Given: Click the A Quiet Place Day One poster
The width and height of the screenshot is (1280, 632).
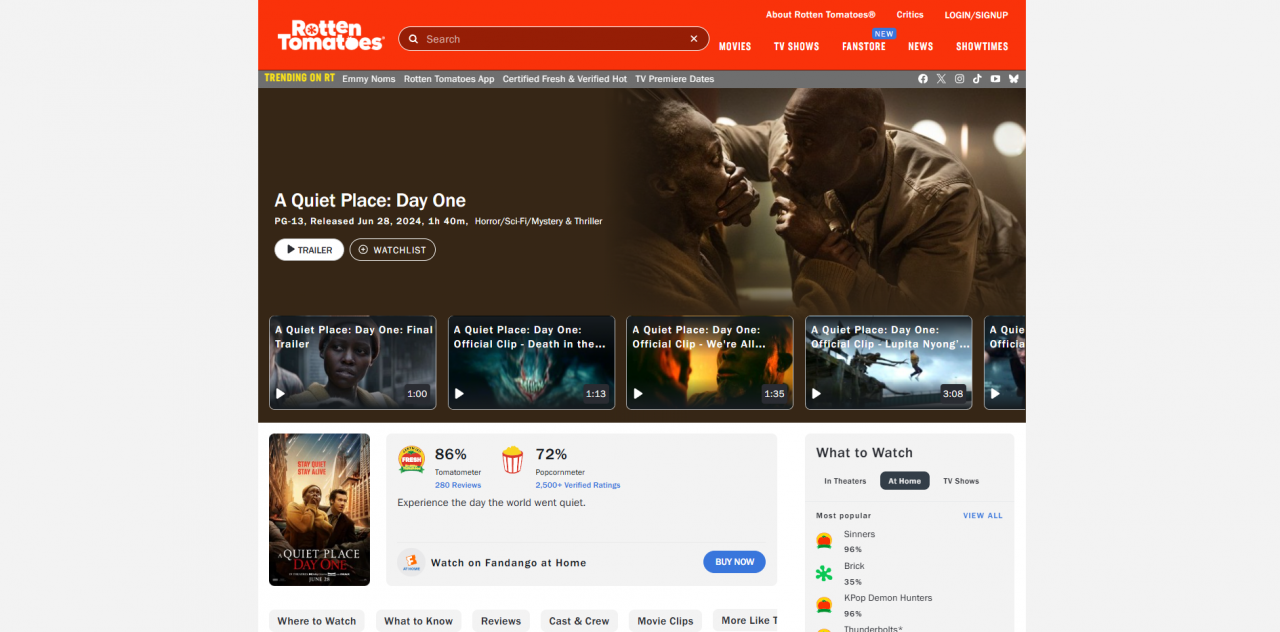Looking at the screenshot, I should (x=319, y=509).
